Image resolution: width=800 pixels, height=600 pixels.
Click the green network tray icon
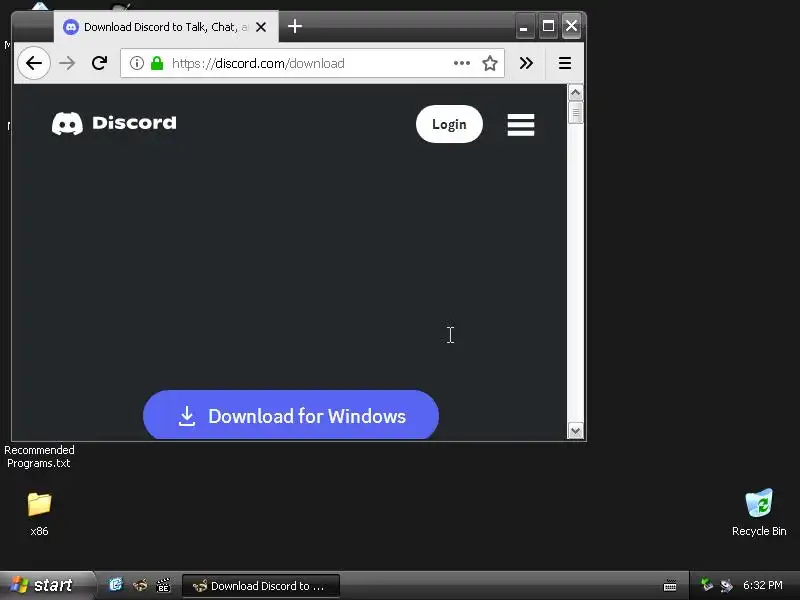(x=707, y=584)
